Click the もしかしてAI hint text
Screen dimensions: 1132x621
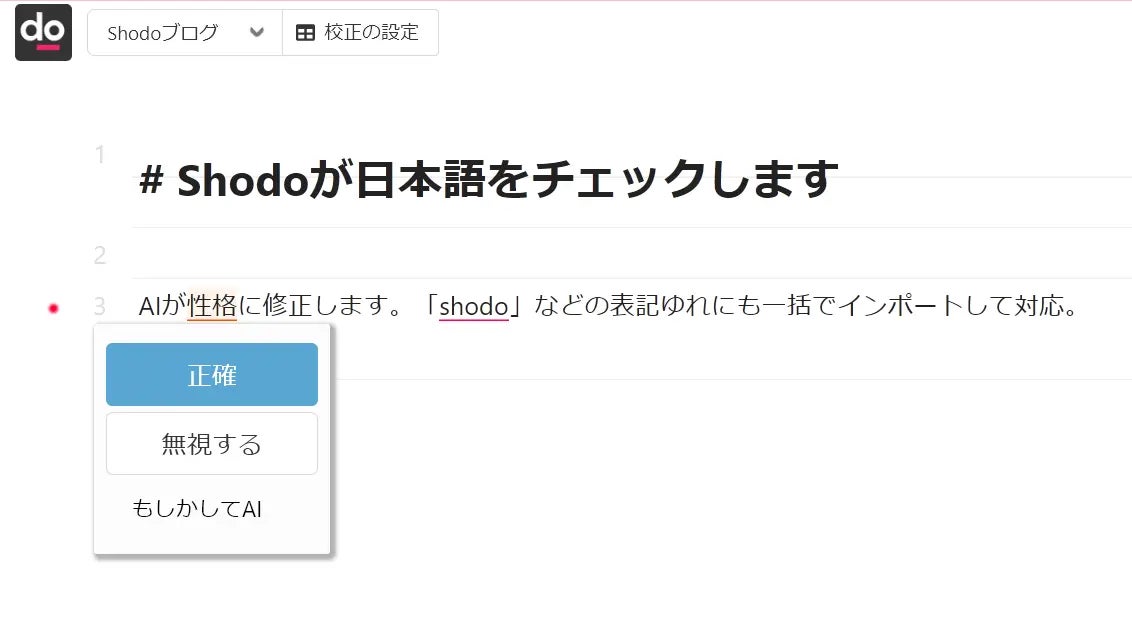click(x=196, y=508)
